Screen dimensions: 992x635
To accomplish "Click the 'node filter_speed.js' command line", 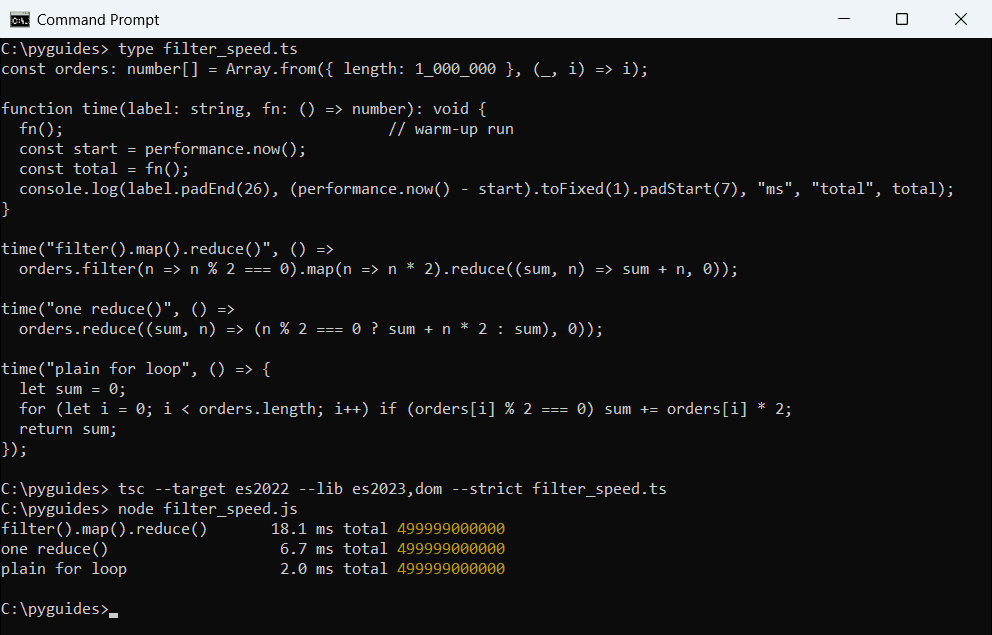I will tap(149, 509).
